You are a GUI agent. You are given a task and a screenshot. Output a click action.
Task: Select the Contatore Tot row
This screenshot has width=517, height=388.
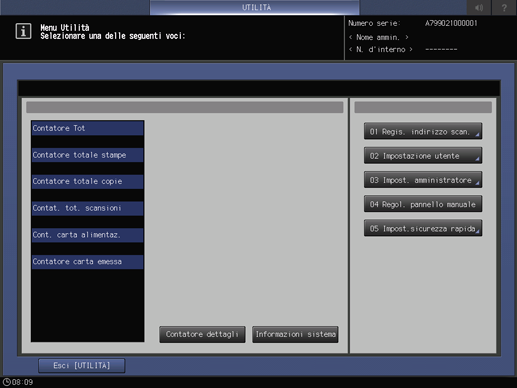(88, 128)
